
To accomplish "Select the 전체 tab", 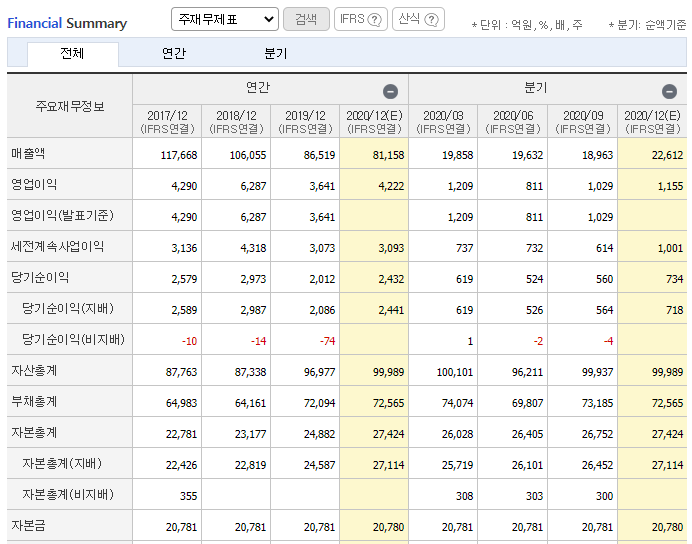I will click(x=72, y=54).
